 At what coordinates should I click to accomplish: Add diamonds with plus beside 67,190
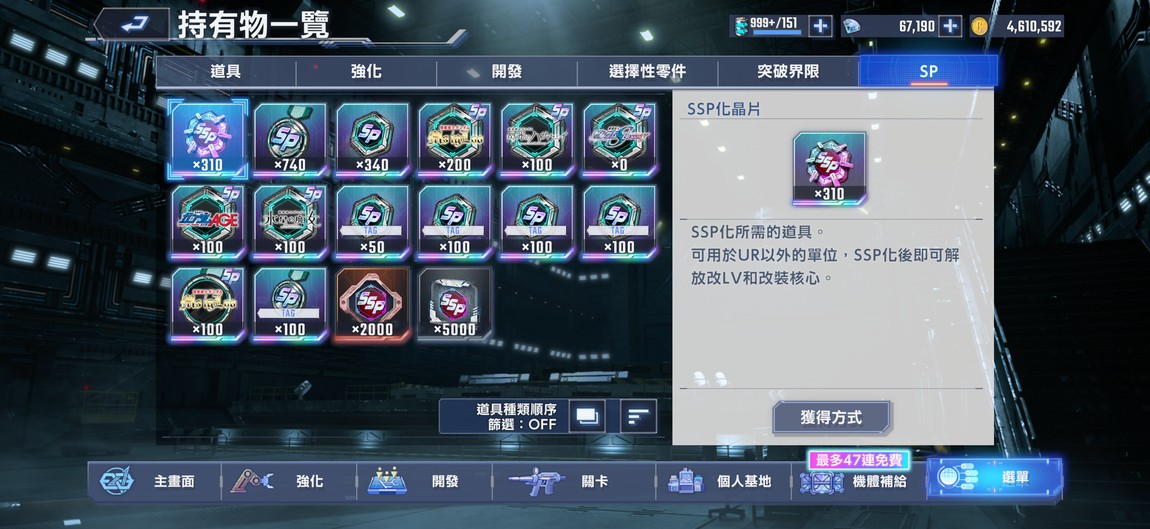point(950,26)
